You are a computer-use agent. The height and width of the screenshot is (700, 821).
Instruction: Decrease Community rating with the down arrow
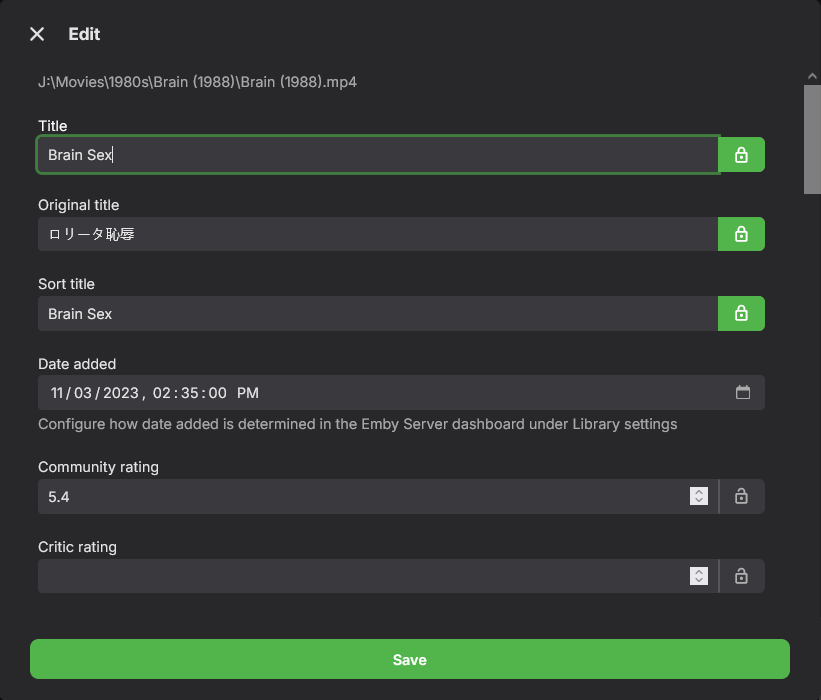click(x=699, y=501)
